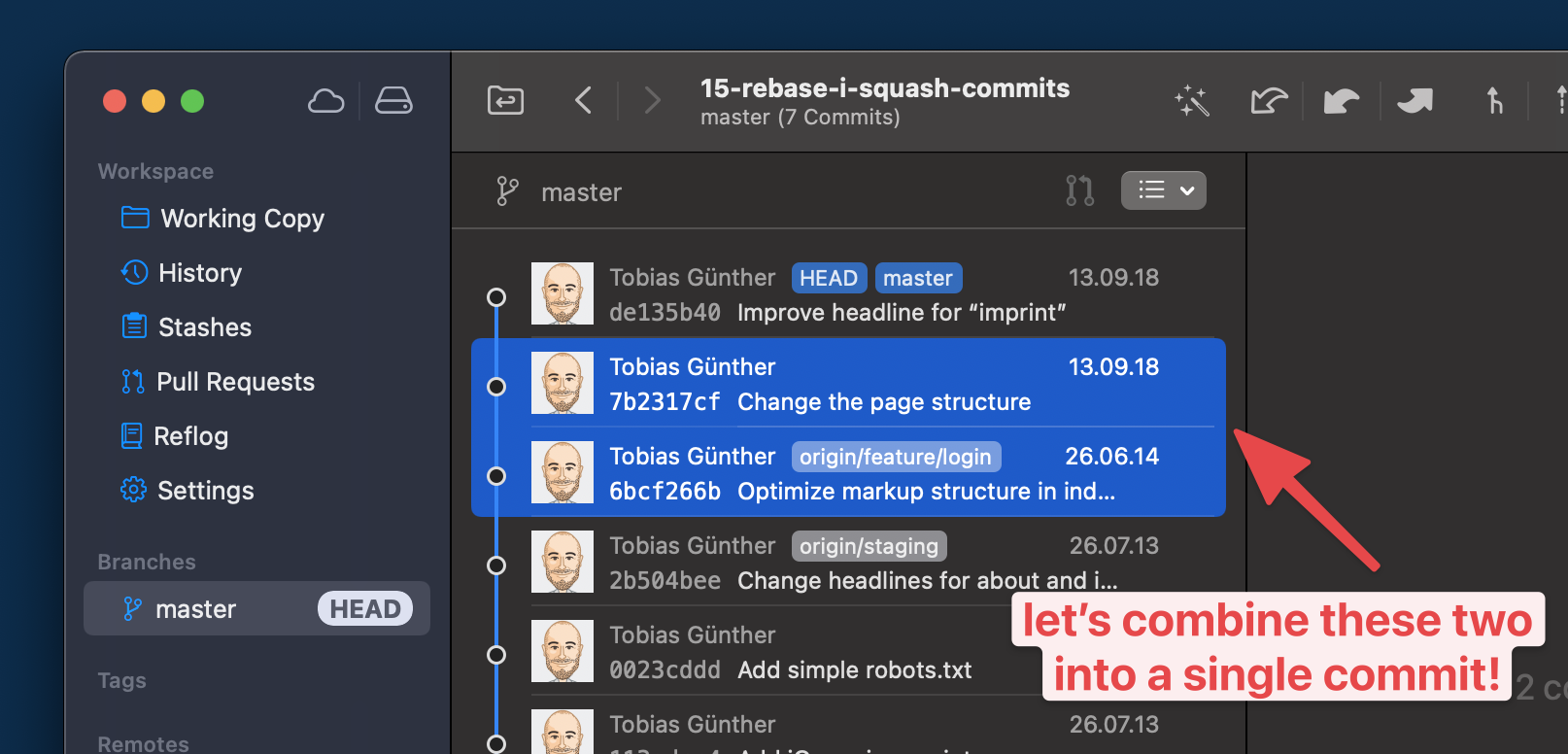Image resolution: width=1568 pixels, height=754 pixels.
Task: Select the master branch in Branches
Action: [x=195, y=609]
